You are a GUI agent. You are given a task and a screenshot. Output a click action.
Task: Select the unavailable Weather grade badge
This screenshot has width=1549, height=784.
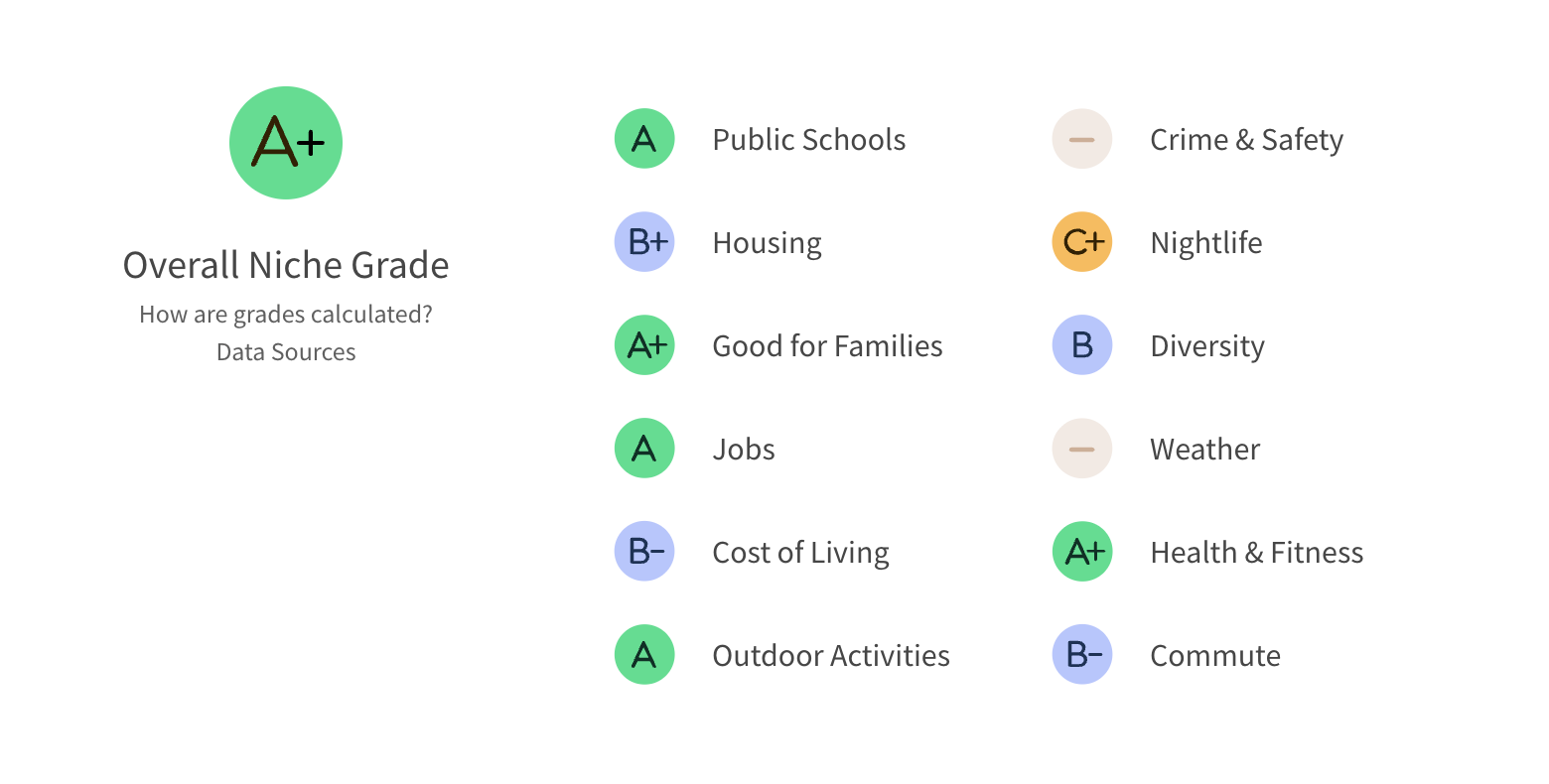1082,449
